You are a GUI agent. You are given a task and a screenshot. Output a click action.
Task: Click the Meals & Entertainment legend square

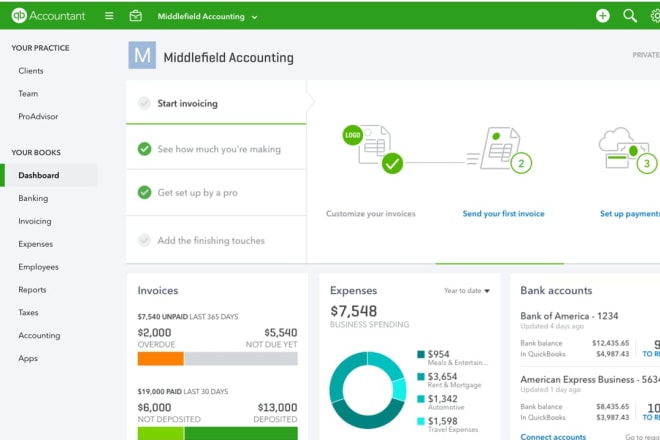coord(420,354)
